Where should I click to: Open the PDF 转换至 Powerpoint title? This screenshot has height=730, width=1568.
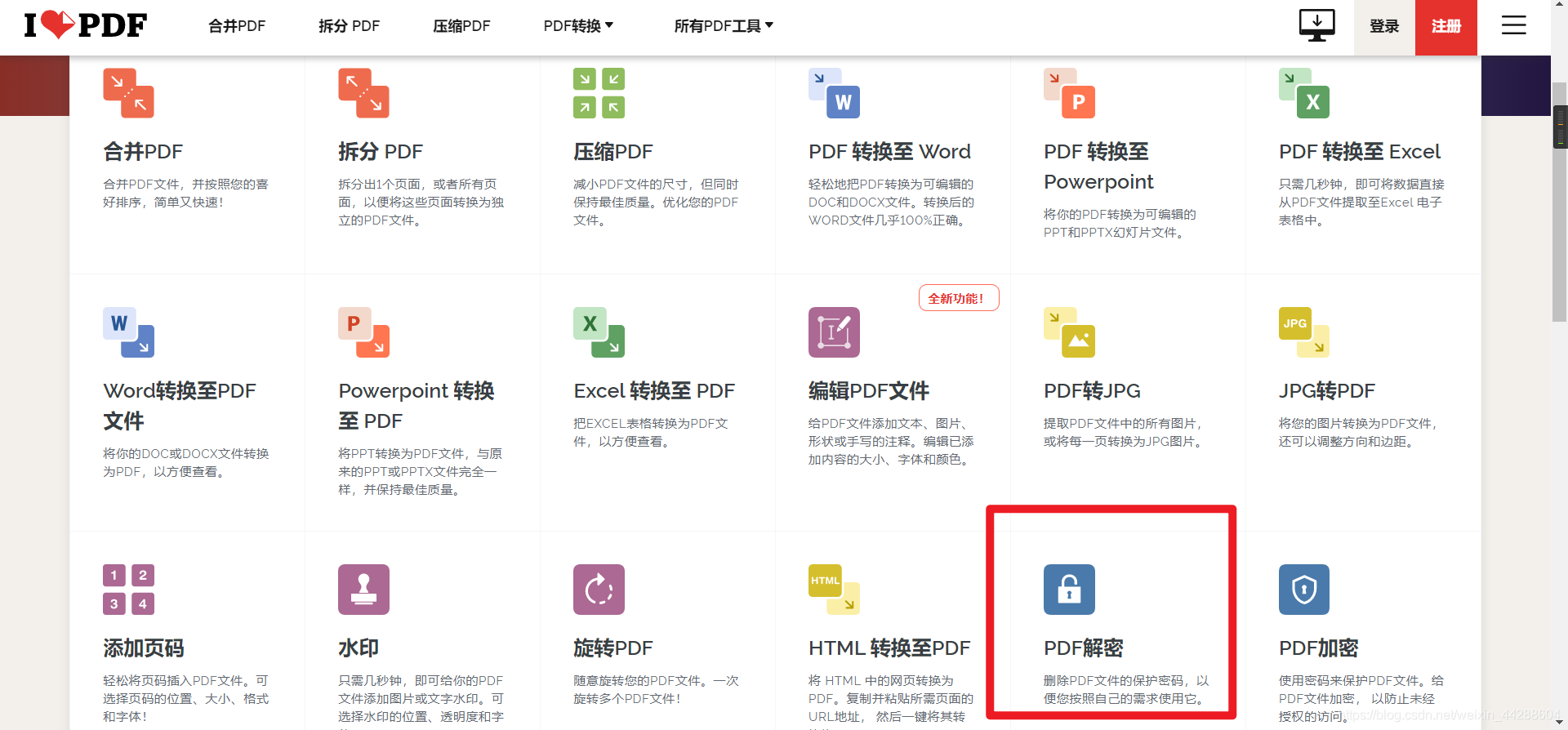point(1098,167)
